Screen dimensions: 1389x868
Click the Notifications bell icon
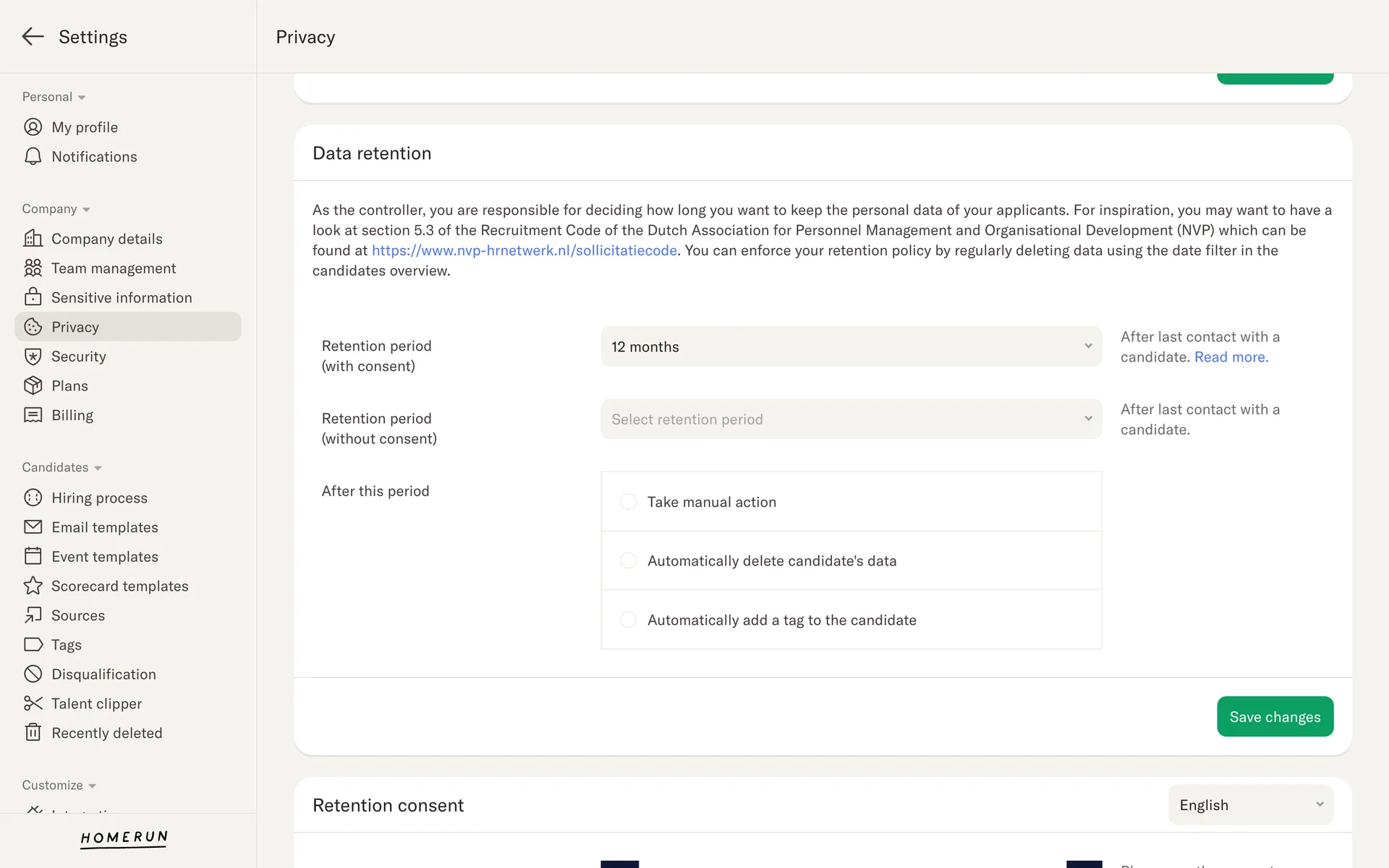(33, 156)
